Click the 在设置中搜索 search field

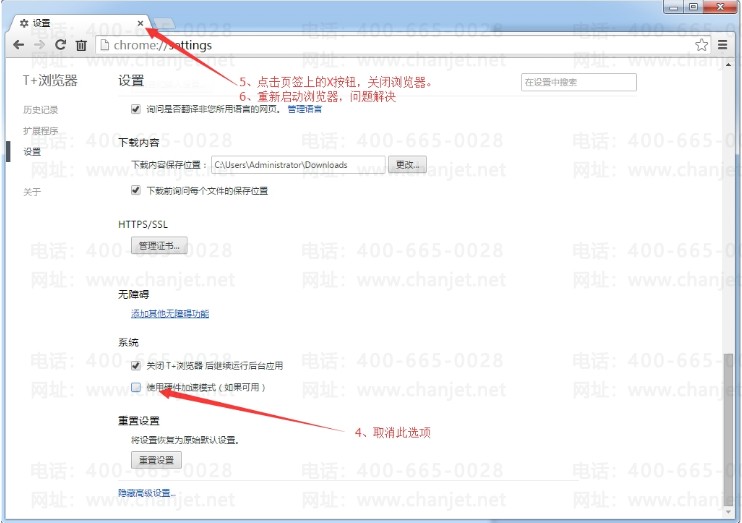click(x=578, y=82)
